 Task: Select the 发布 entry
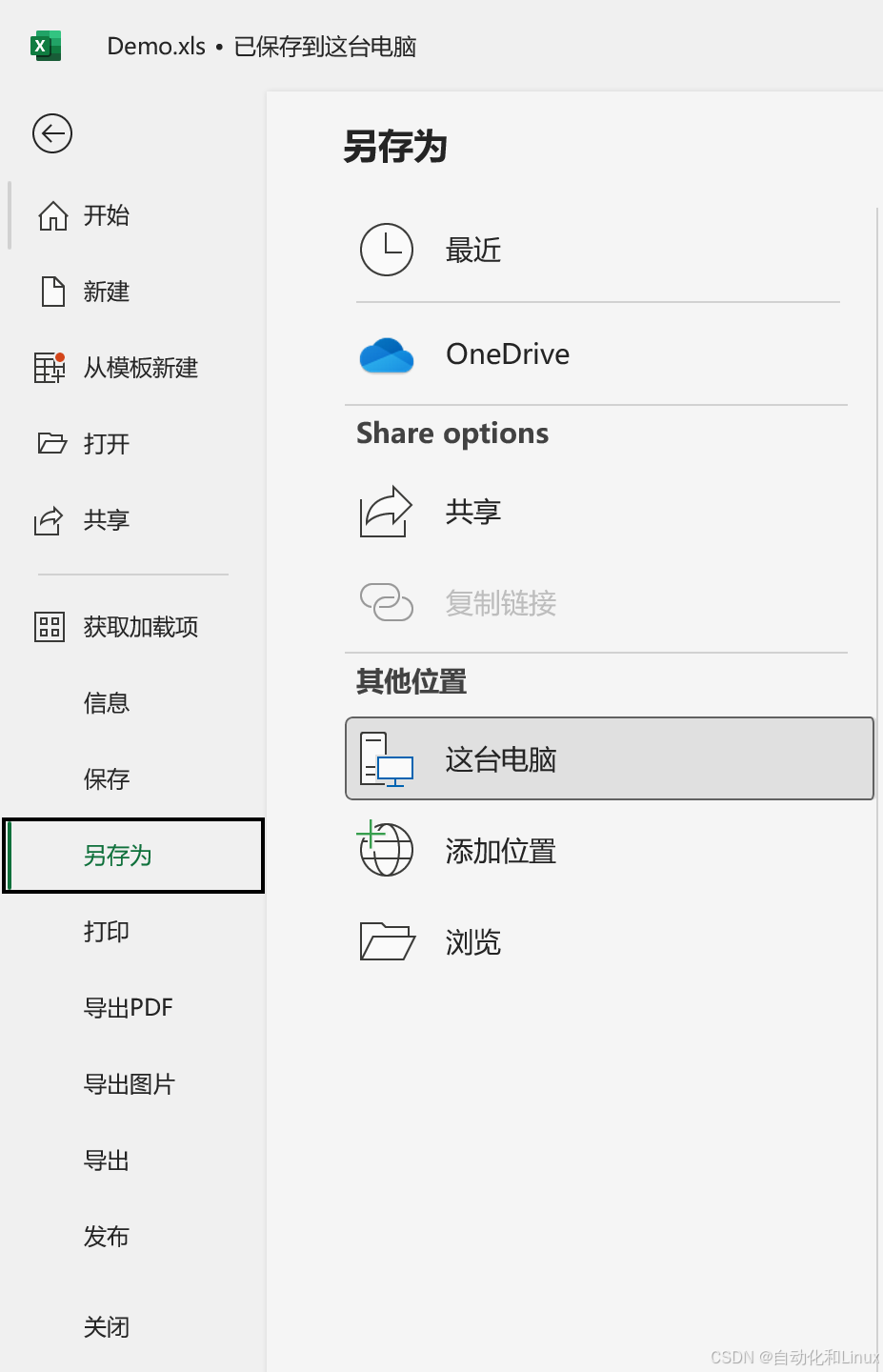[x=106, y=1236]
